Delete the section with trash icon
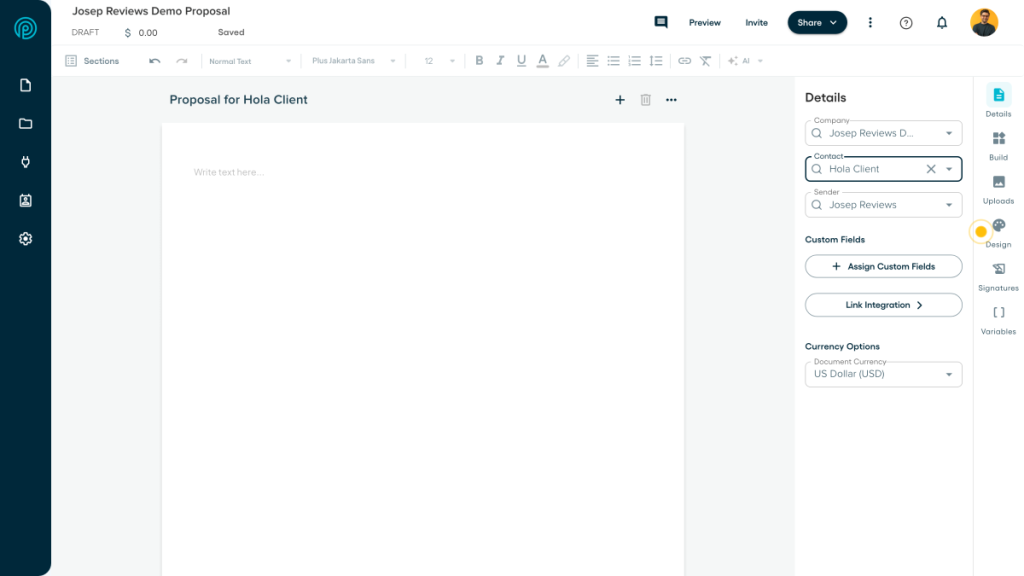 [x=645, y=100]
